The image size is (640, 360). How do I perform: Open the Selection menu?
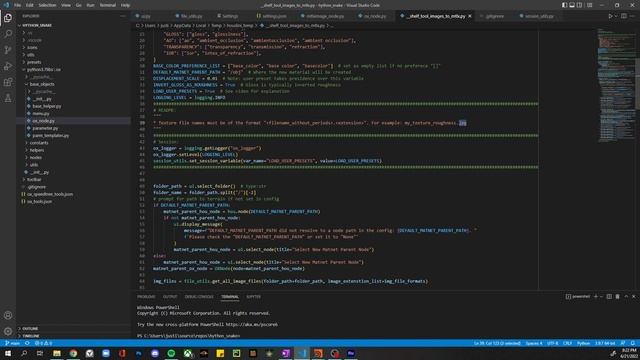(x=47, y=5)
